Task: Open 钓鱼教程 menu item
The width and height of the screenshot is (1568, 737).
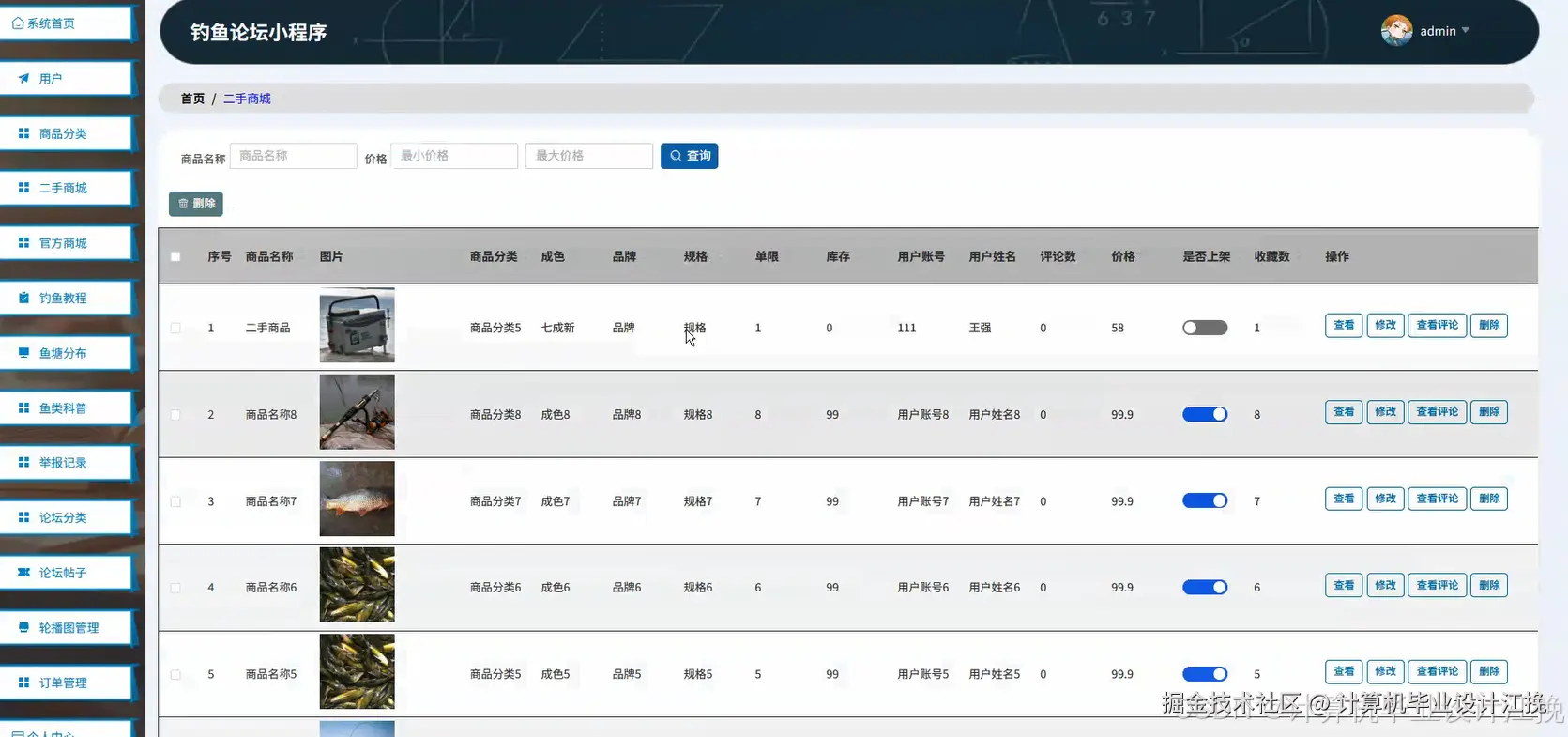Action: (x=66, y=298)
